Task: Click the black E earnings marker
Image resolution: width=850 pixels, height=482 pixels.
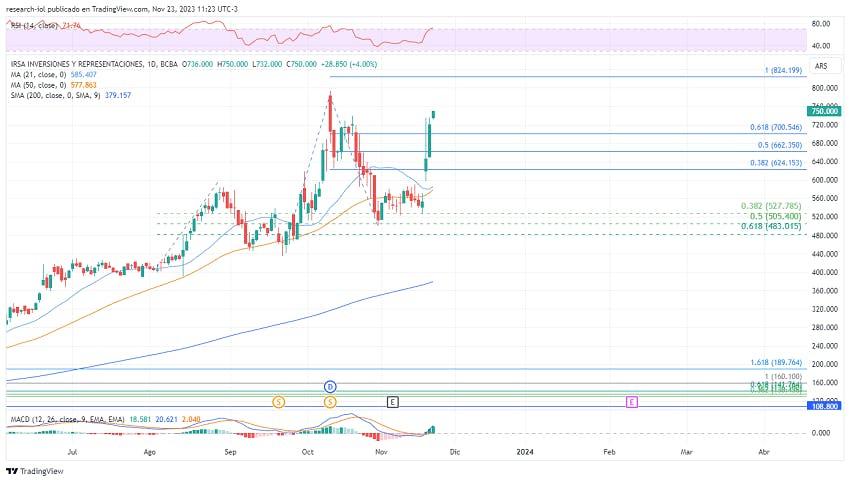Action: [393, 402]
